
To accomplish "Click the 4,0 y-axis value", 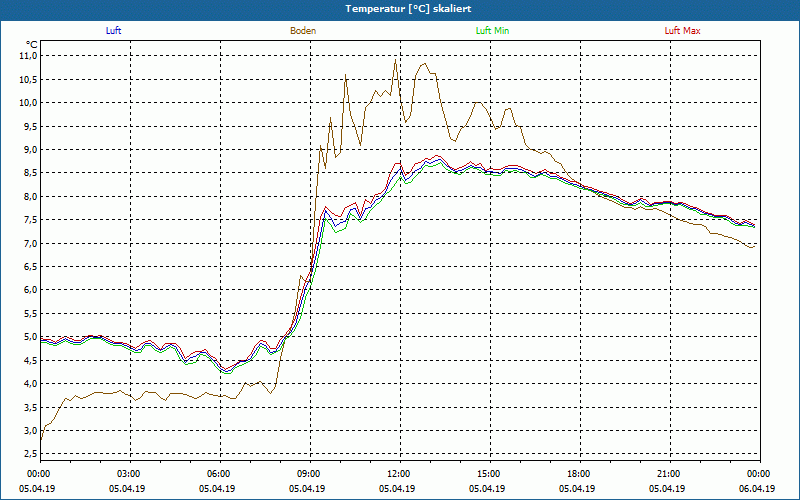I will pos(31,384).
